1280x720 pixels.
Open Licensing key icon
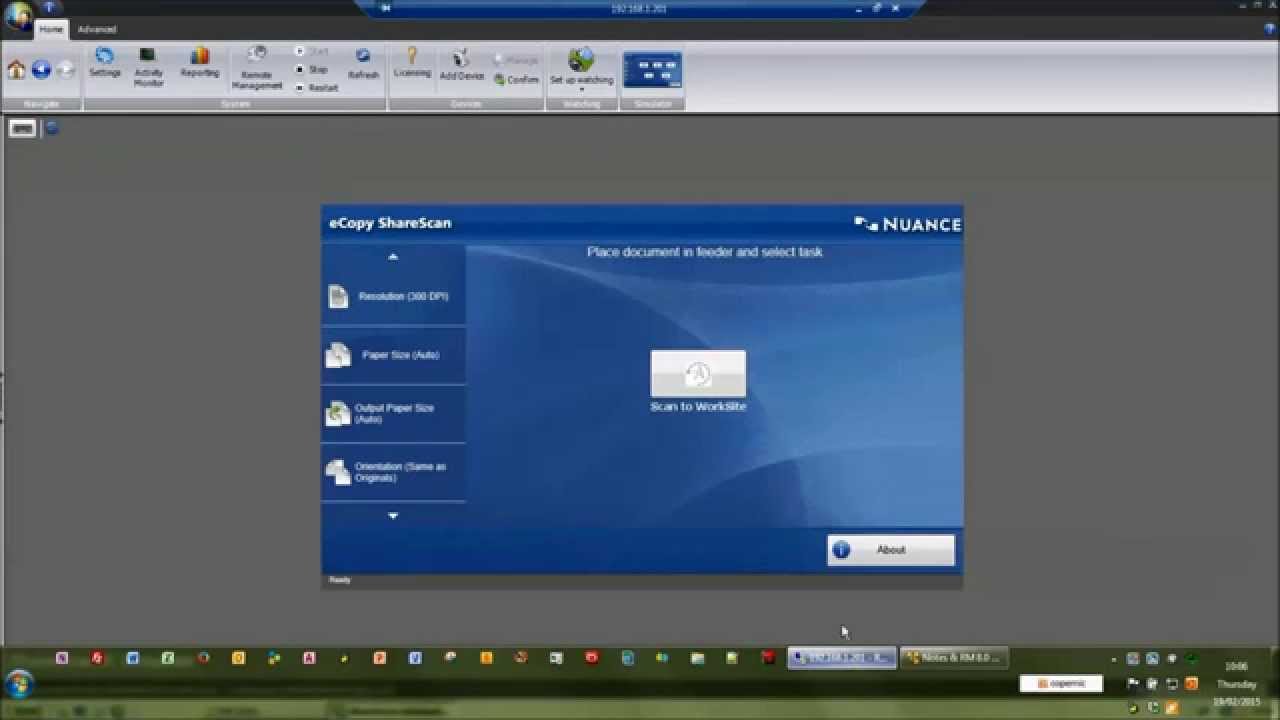[411, 62]
